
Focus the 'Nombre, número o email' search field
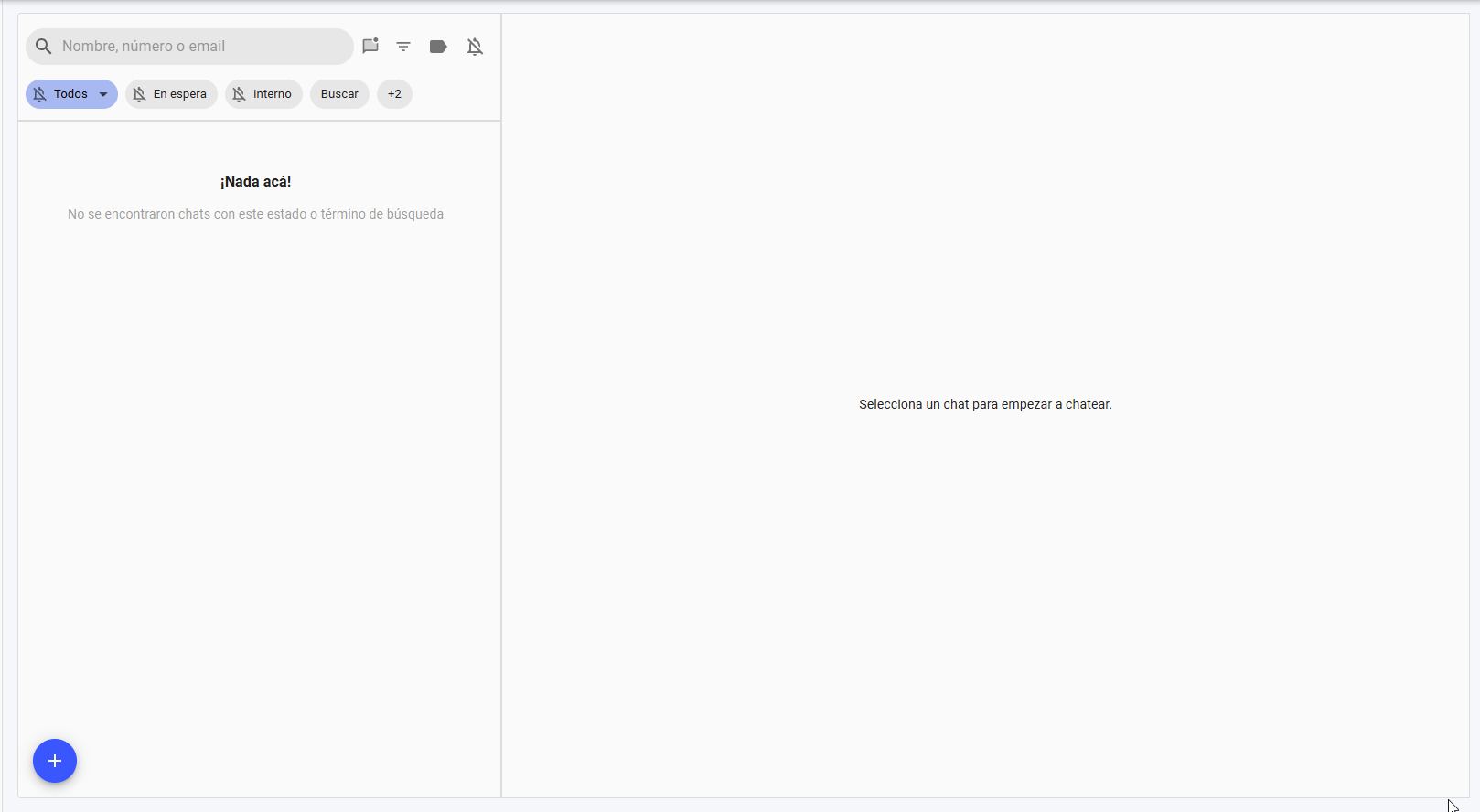coord(189,47)
